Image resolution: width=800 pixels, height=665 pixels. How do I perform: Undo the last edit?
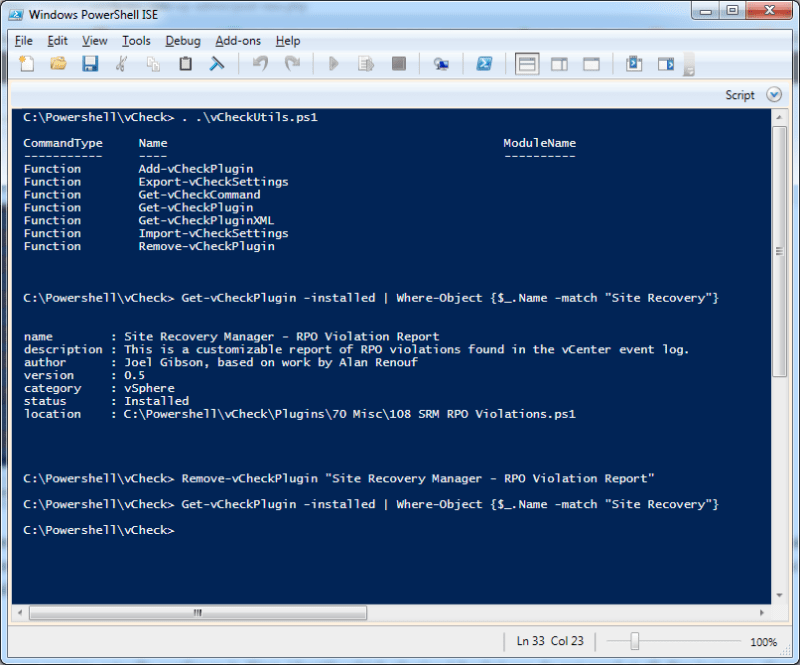260,63
